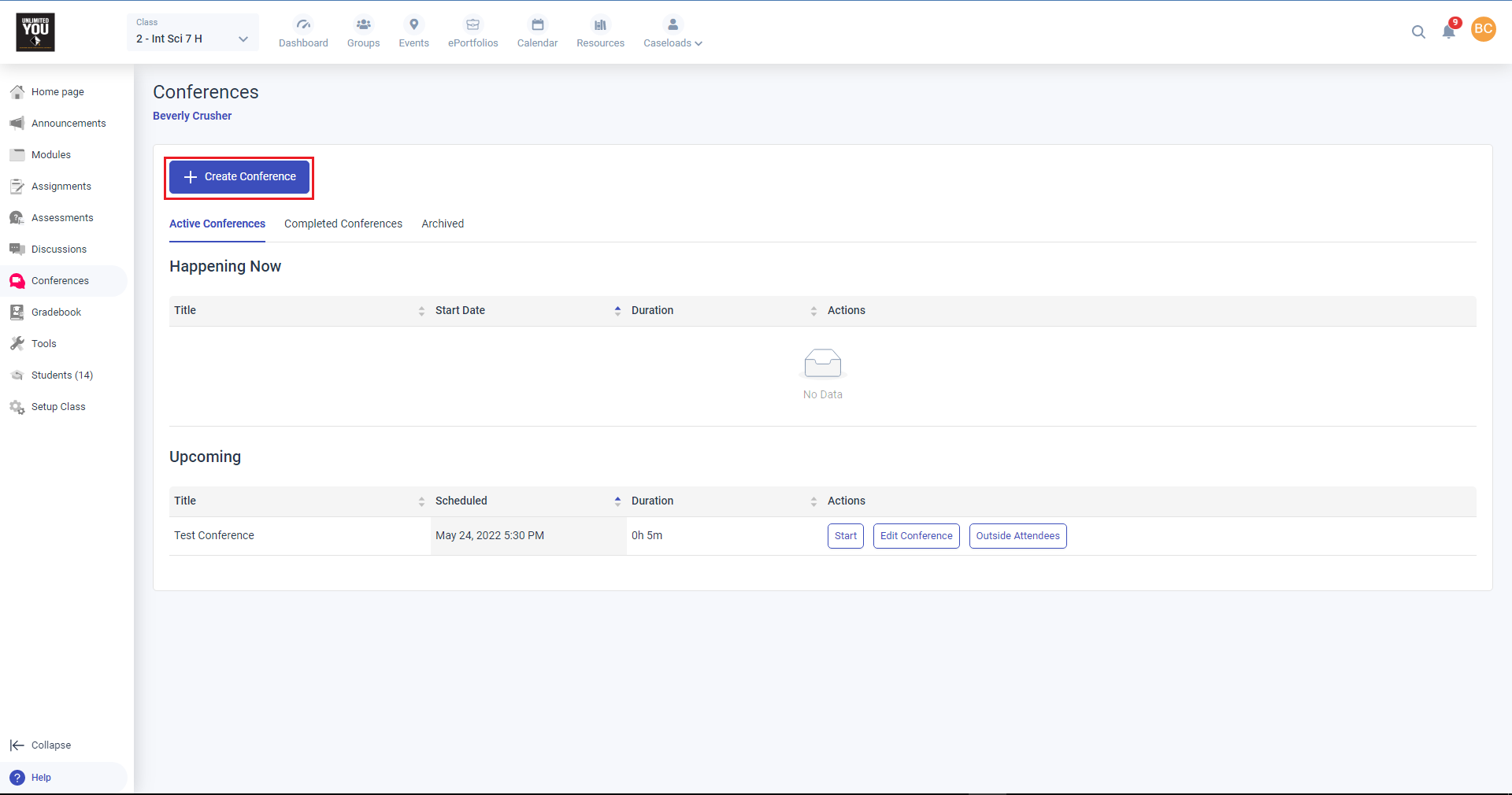Click the Caseloads person icon
1512x795 pixels.
click(x=673, y=24)
